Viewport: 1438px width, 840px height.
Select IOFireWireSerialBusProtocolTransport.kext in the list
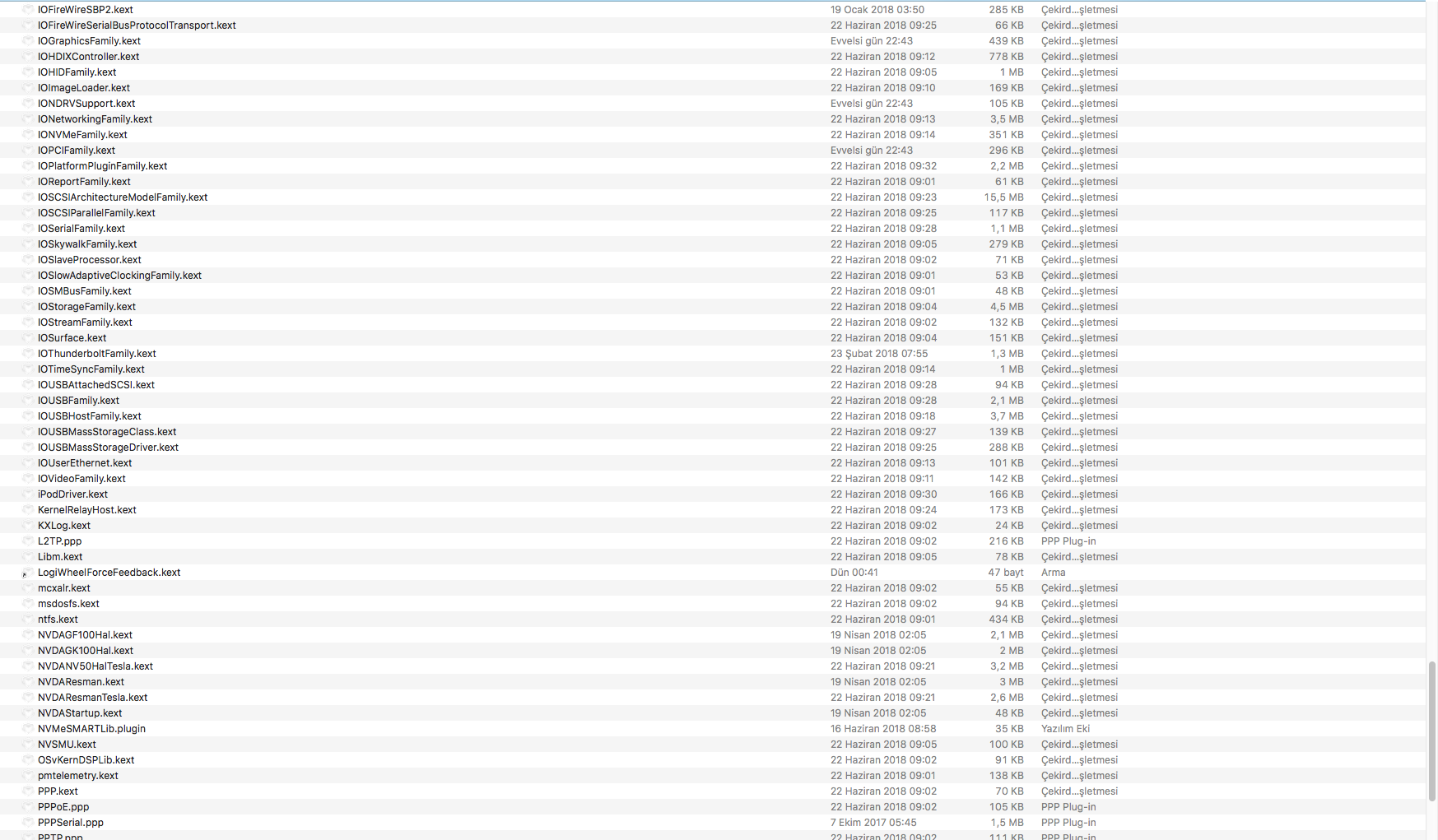137,26
